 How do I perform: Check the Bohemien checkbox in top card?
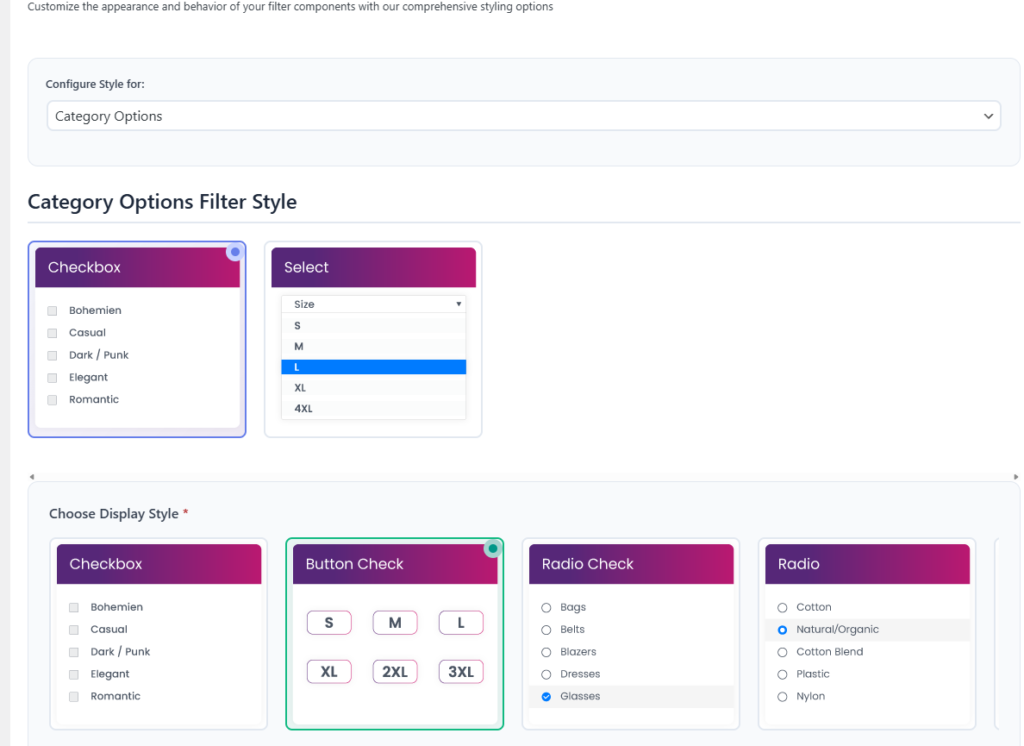coord(52,311)
